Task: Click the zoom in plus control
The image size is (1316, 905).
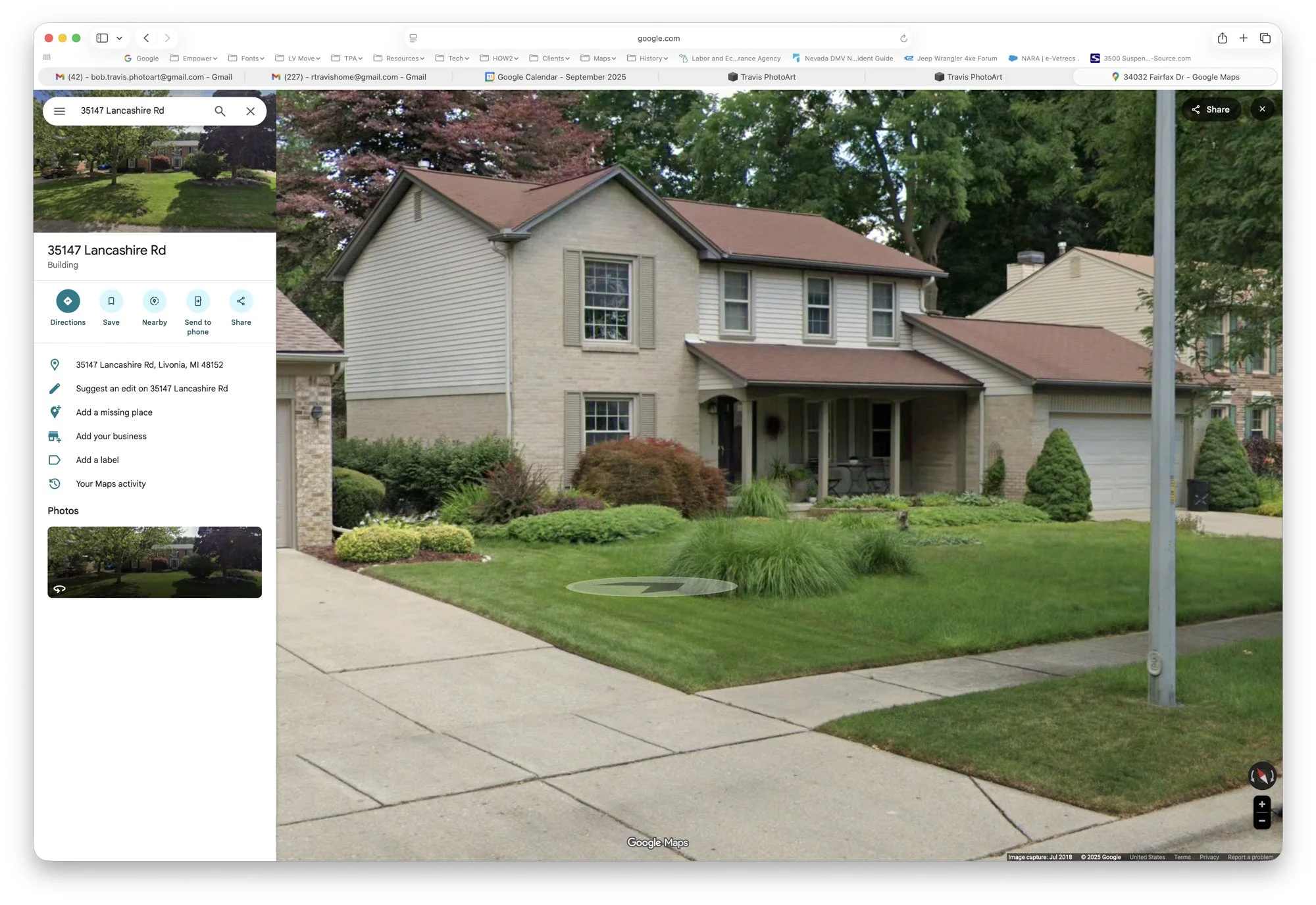Action: [1261, 804]
